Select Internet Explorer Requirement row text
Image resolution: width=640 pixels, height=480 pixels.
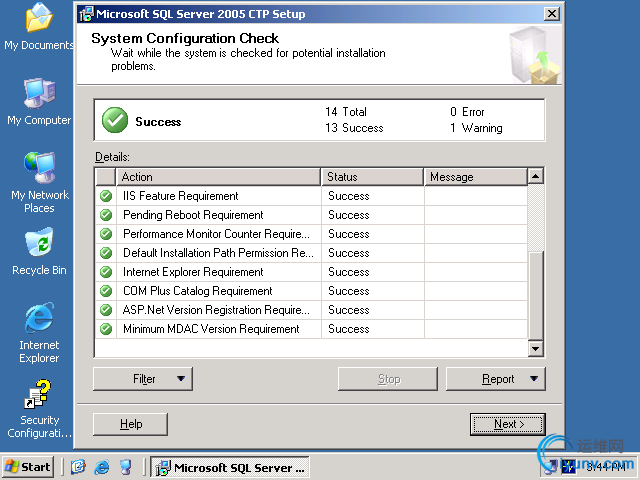193,272
